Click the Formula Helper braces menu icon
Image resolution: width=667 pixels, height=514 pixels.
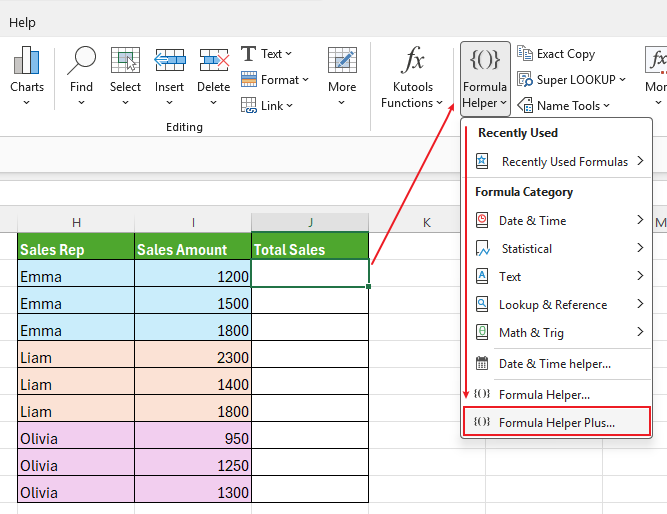(x=482, y=394)
